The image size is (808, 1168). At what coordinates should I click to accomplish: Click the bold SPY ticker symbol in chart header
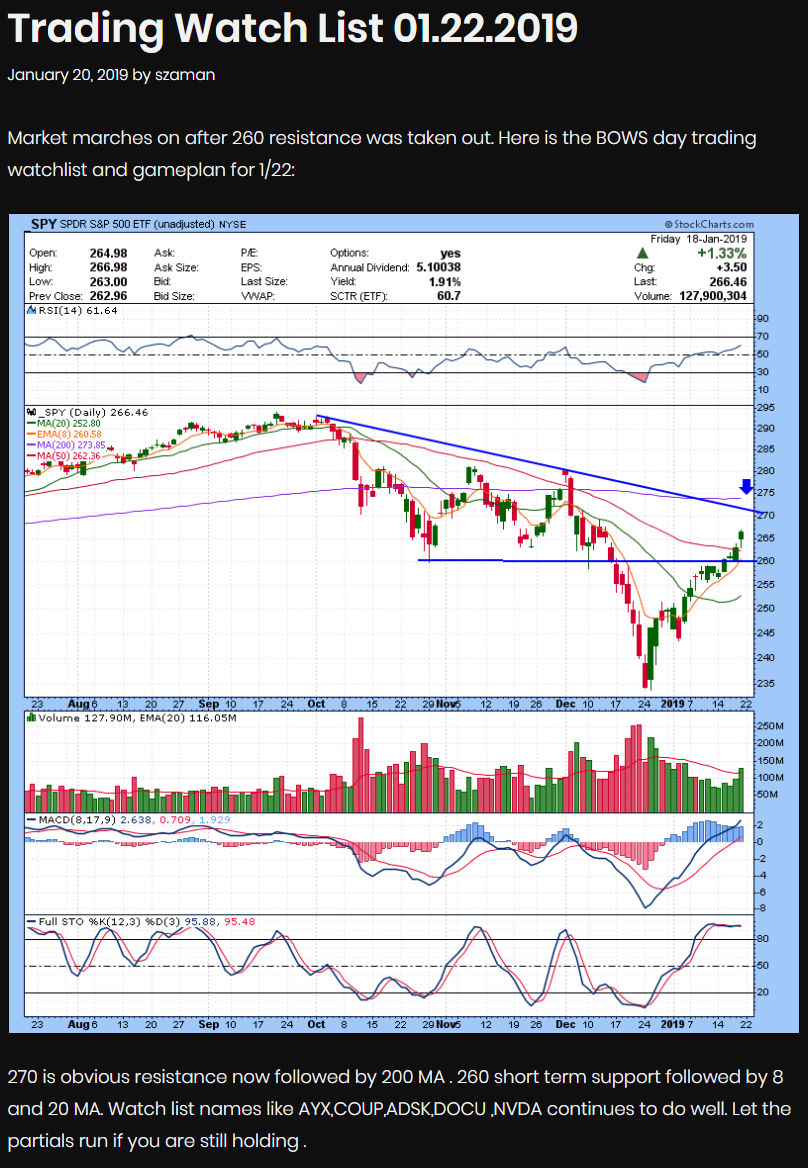click(43, 224)
